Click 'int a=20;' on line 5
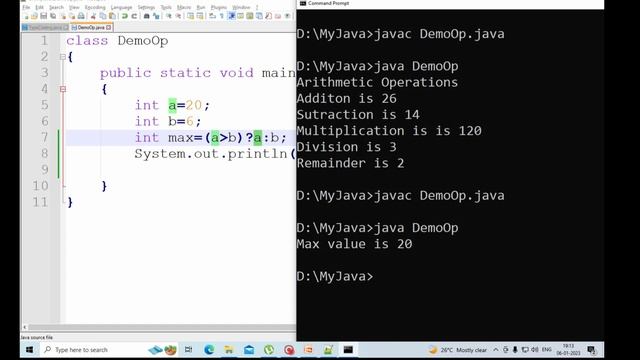 pyautogui.click(x=172, y=105)
